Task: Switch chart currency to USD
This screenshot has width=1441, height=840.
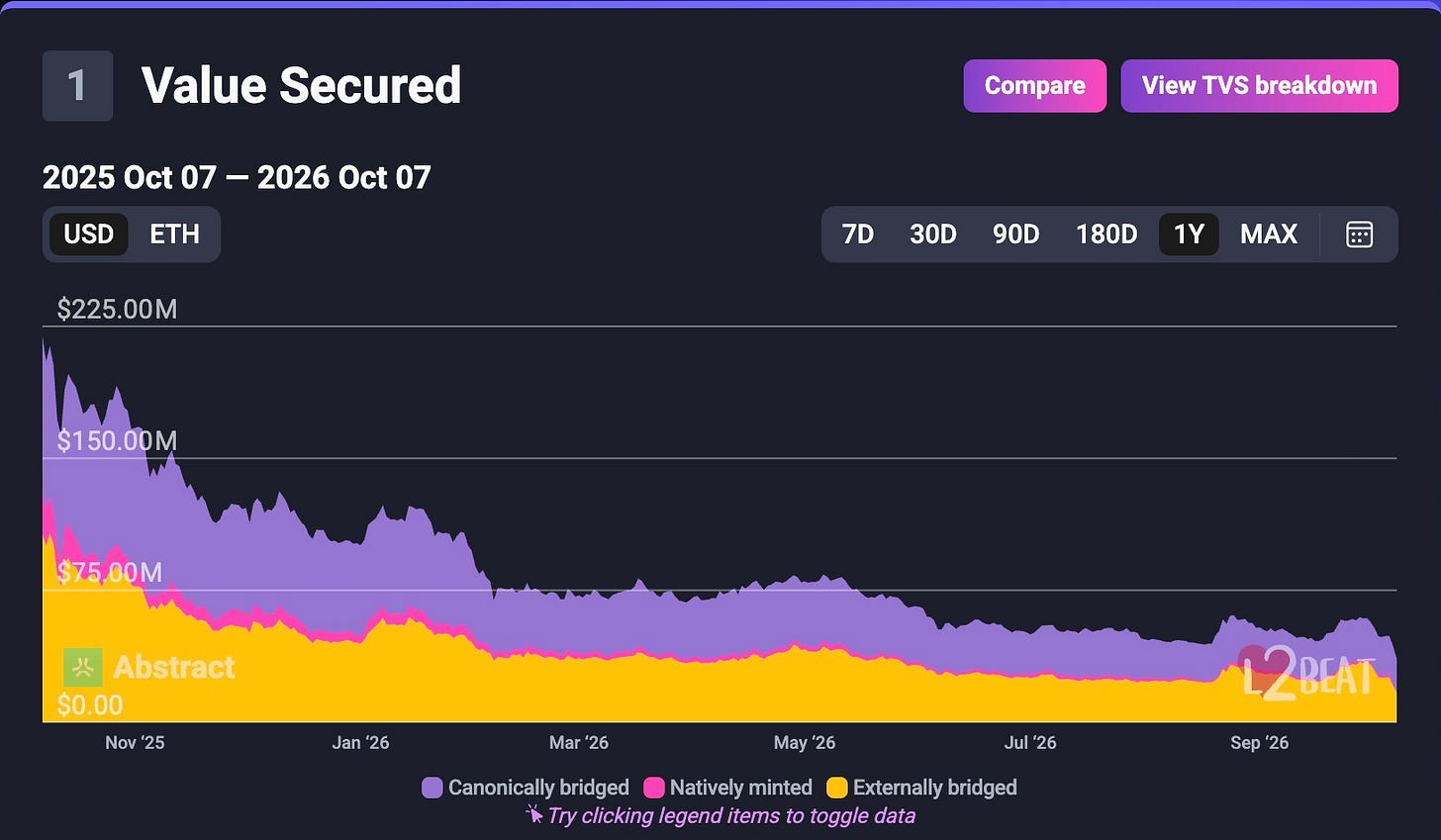Action: (x=89, y=234)
